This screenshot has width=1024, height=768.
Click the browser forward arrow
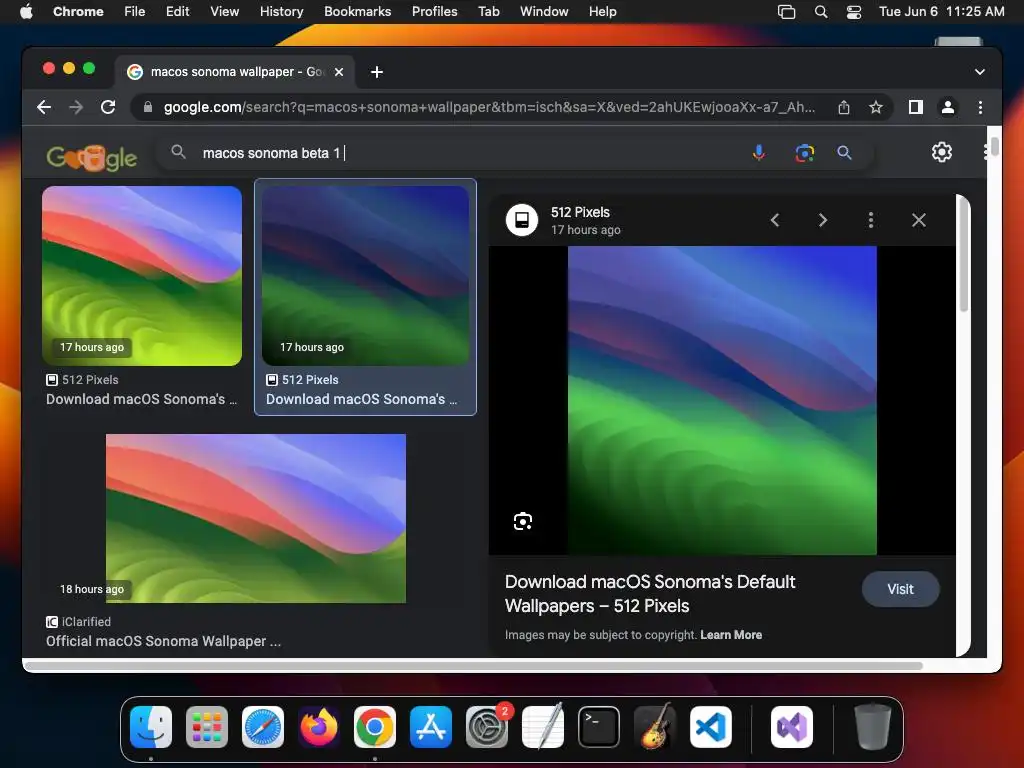click(x=76, y=107)
